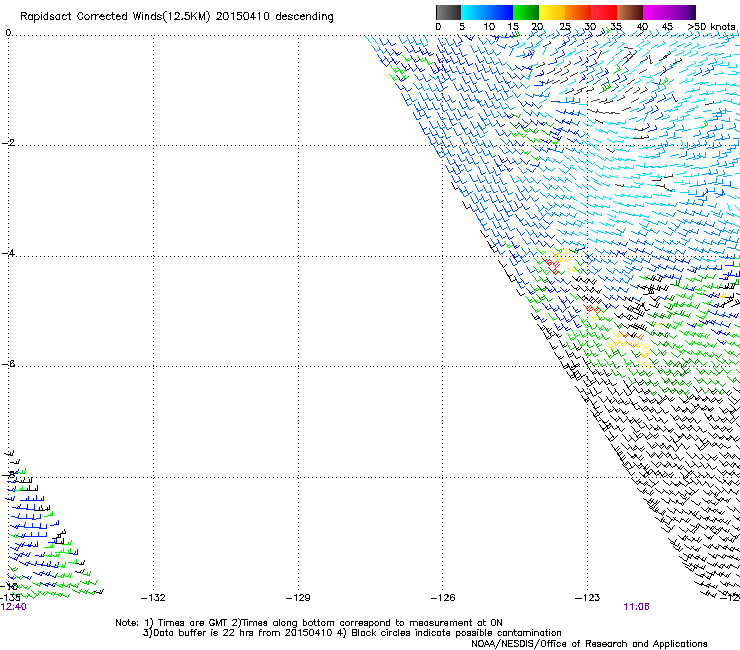This screenshot has width=740, height=650.
Task: Click the longitude label '-129'
Action: tap(298, 598)
